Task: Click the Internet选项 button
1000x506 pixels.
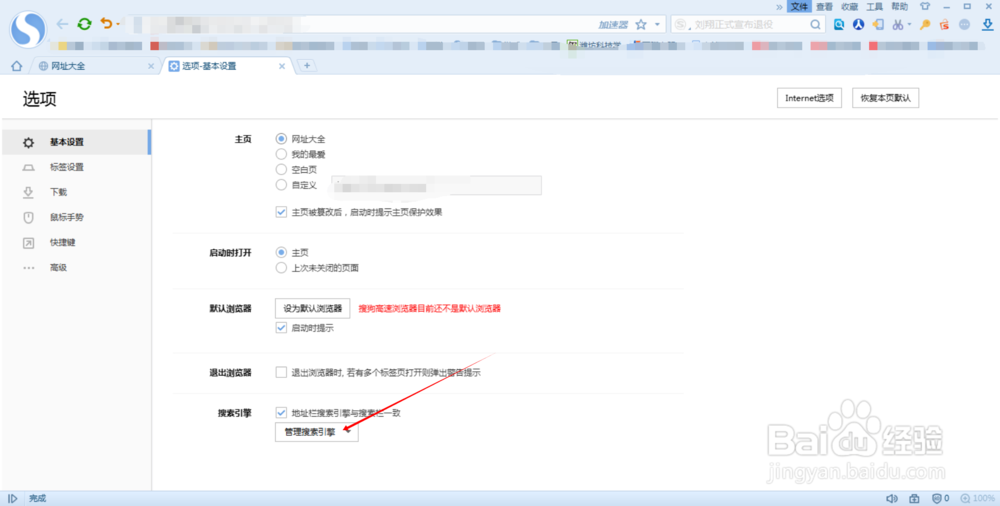Action: coord(809,98)
